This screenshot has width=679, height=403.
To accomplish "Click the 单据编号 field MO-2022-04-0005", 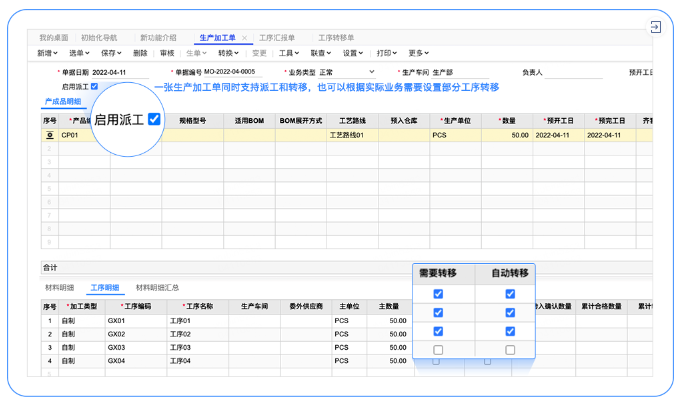I will [233, 72].
